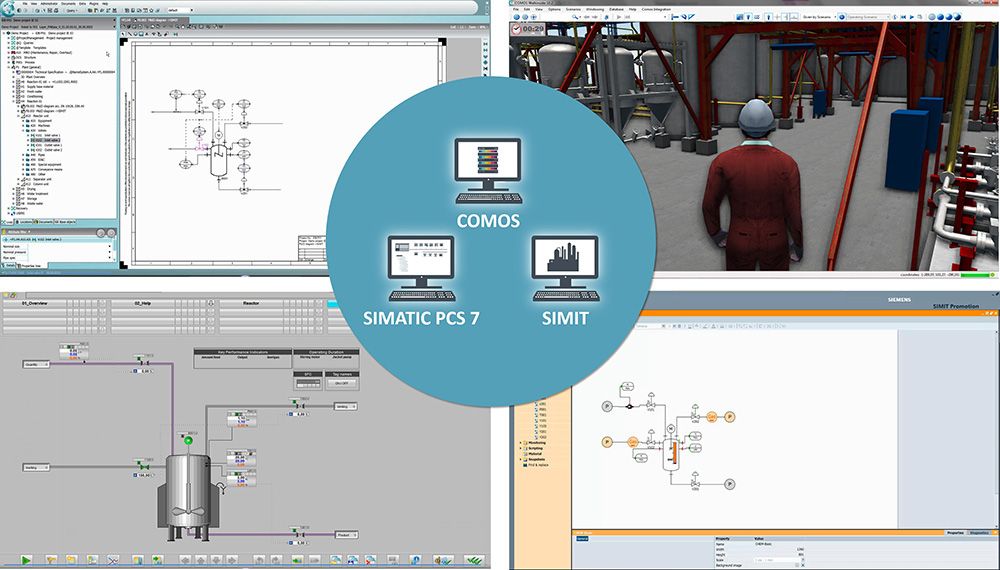
Task: Click the SIMATIC PCS 7 computer icon
Action: tap(422, 268)
